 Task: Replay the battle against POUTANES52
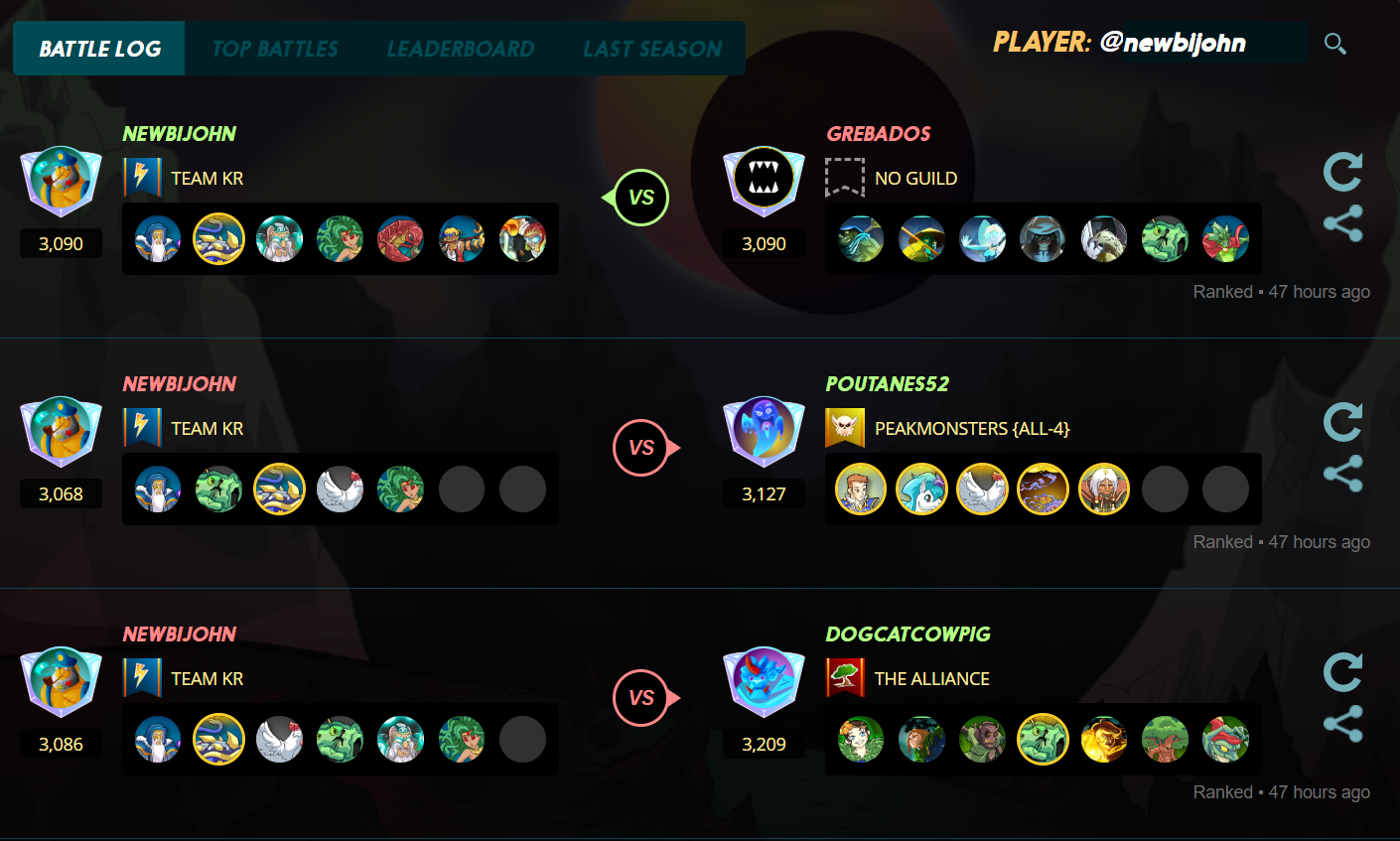tap(1342, 422)
